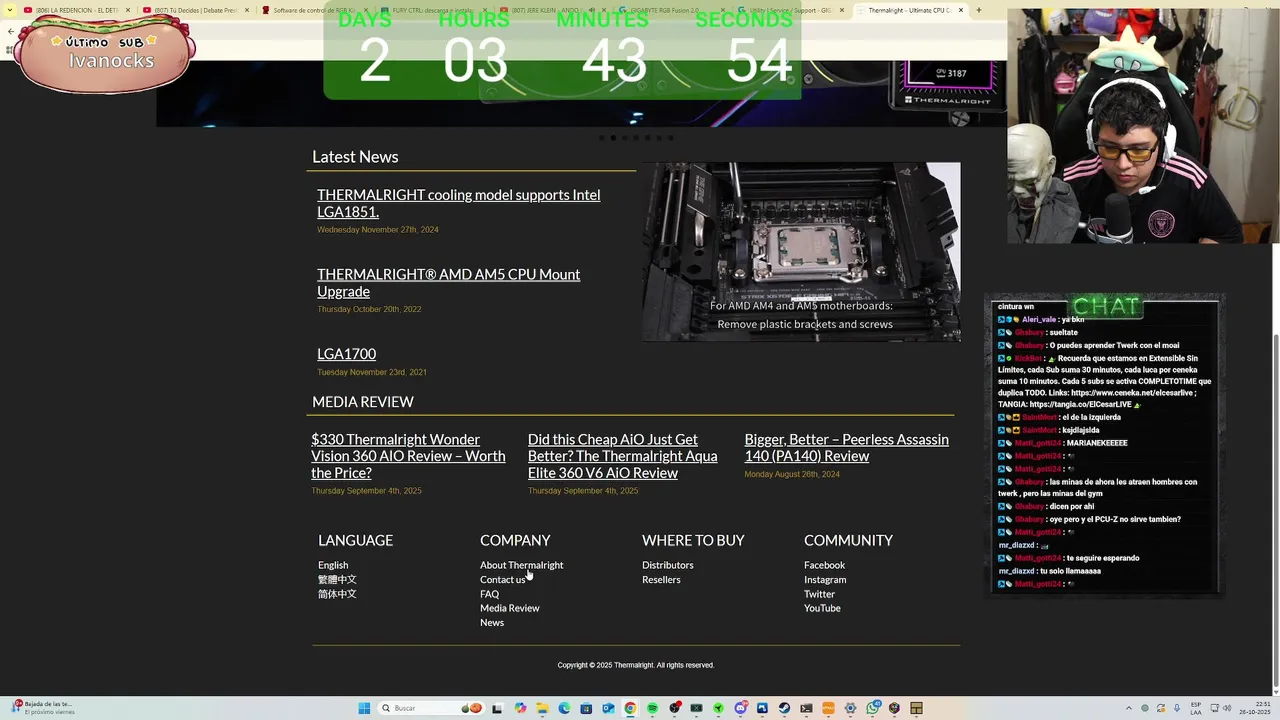Open the Windows Start menu
1280x720 pixels.
tap(364, 708)
